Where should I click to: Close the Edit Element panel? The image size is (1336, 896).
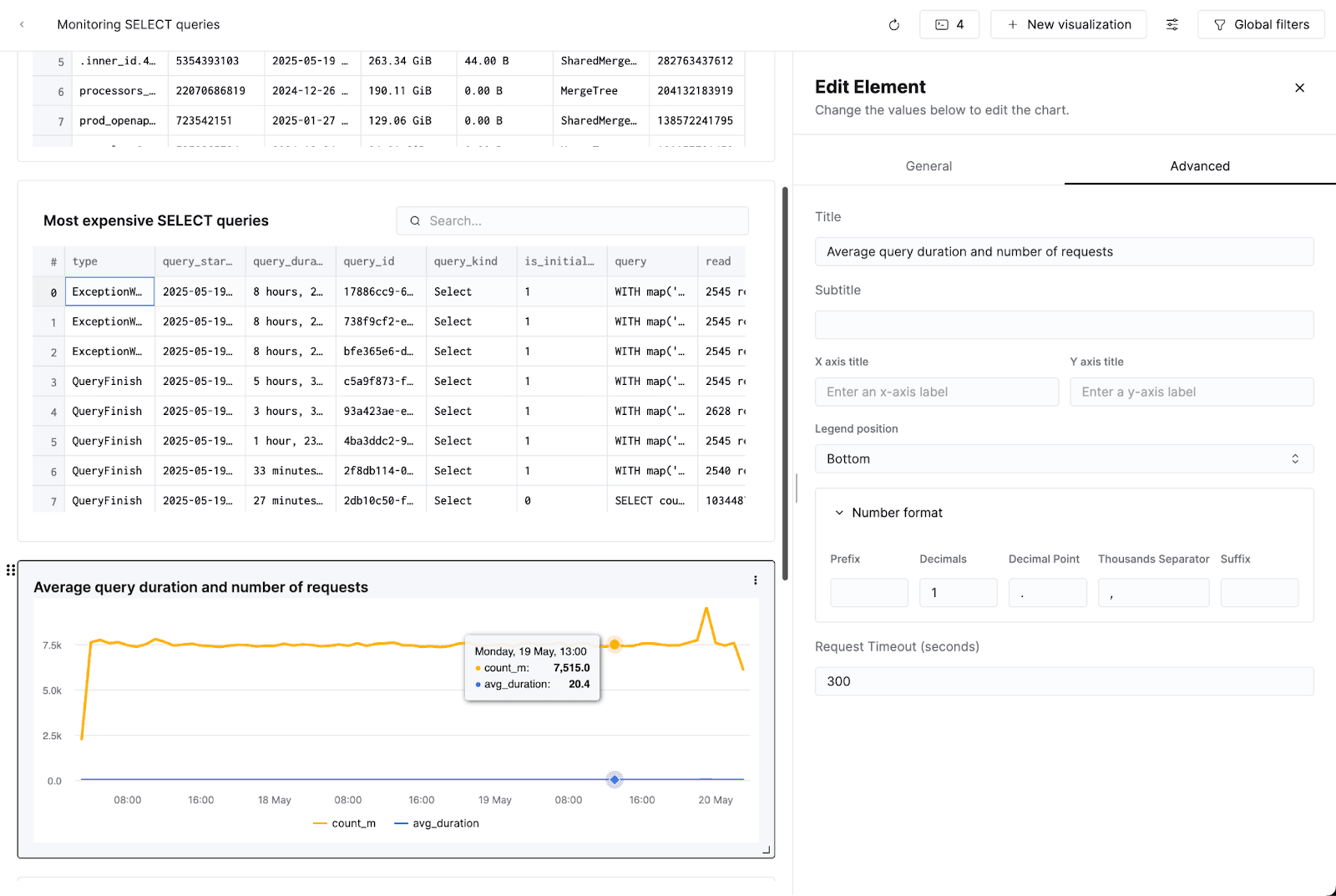pyautogui.click(x=1299, y=88)
